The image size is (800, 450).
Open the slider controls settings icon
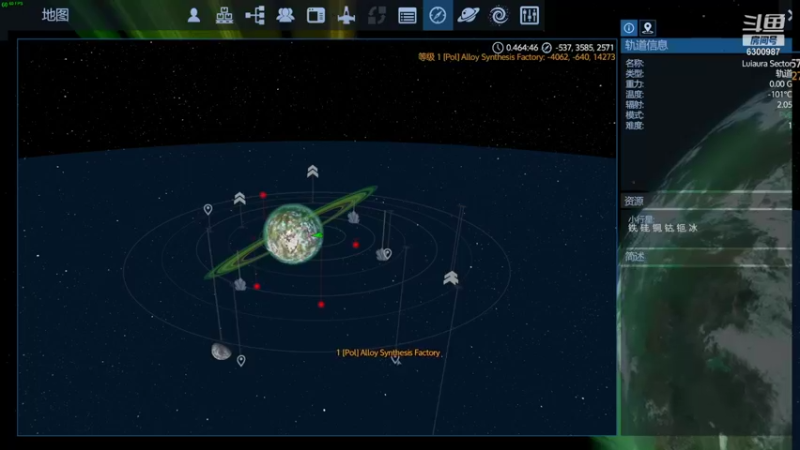pos(529,15)
